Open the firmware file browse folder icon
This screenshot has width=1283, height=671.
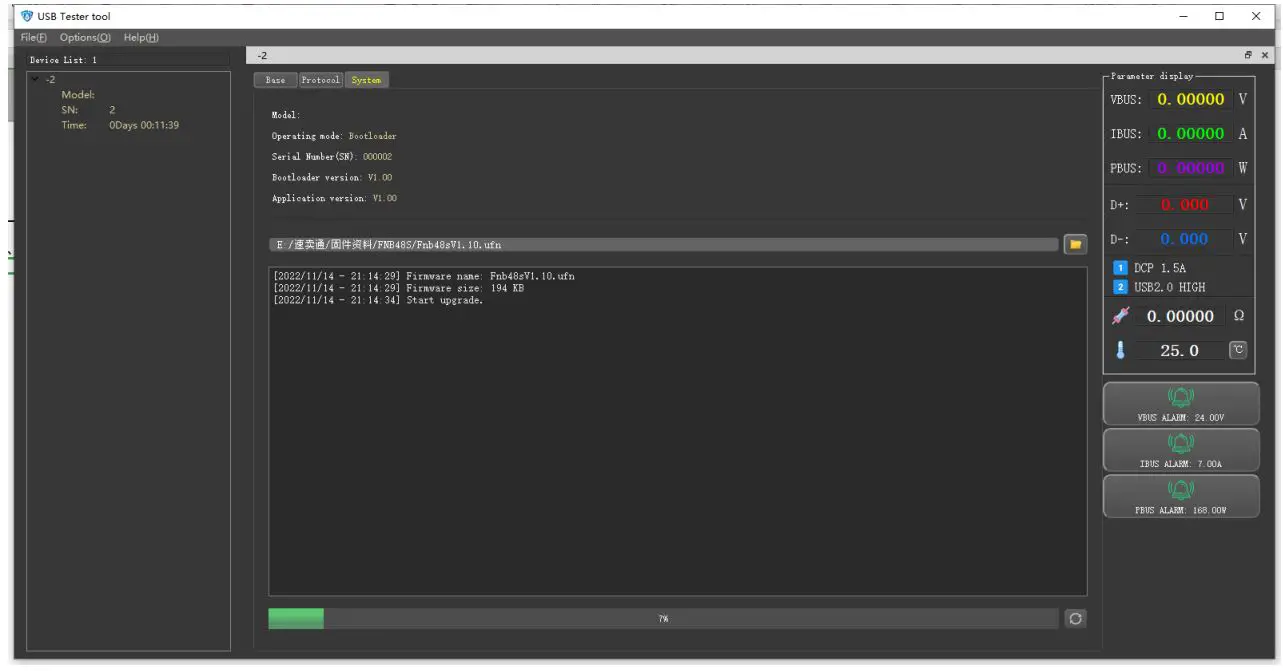[x=1075, y=244]
